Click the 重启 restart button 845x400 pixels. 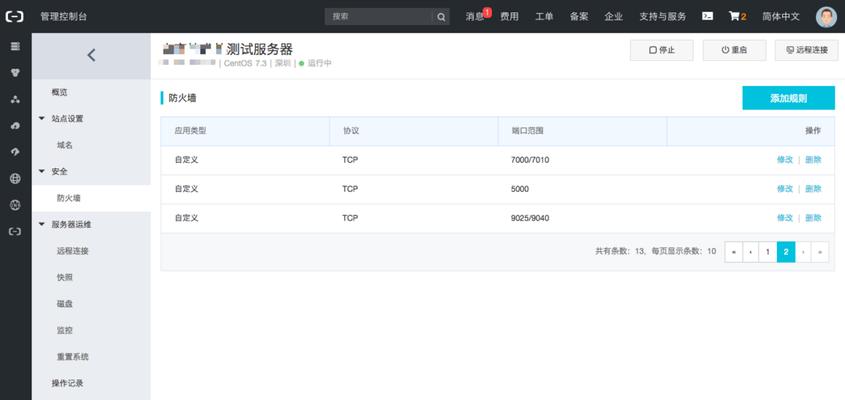(x=734, y=50)
